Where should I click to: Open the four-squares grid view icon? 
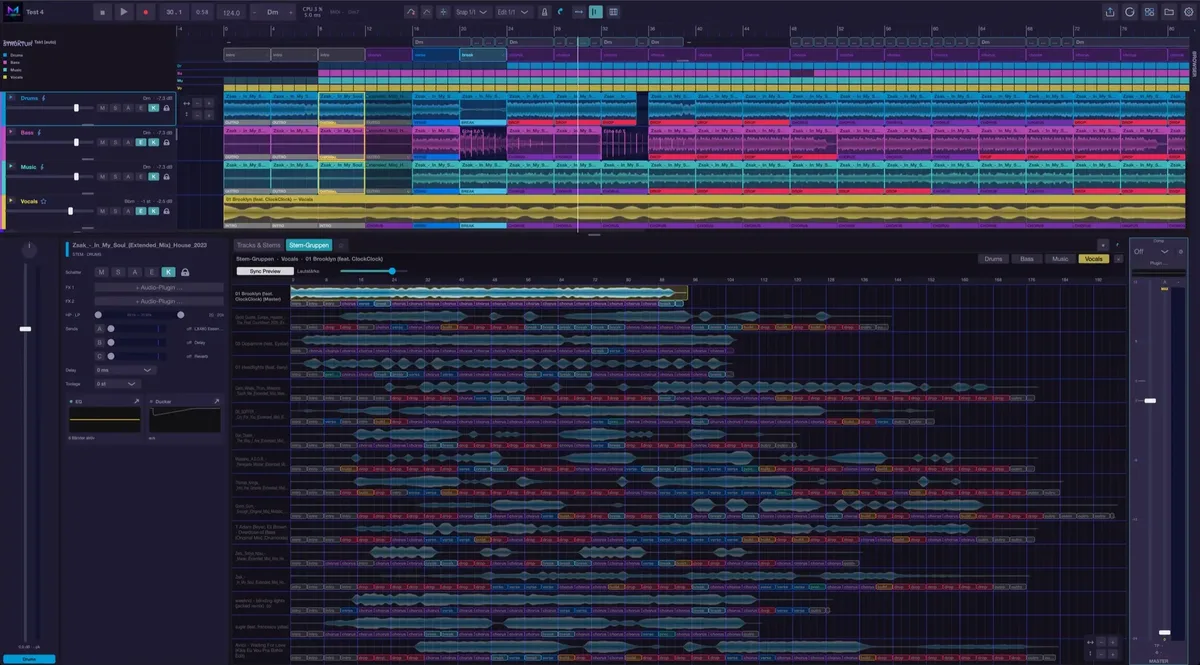tap(1149, 12)
